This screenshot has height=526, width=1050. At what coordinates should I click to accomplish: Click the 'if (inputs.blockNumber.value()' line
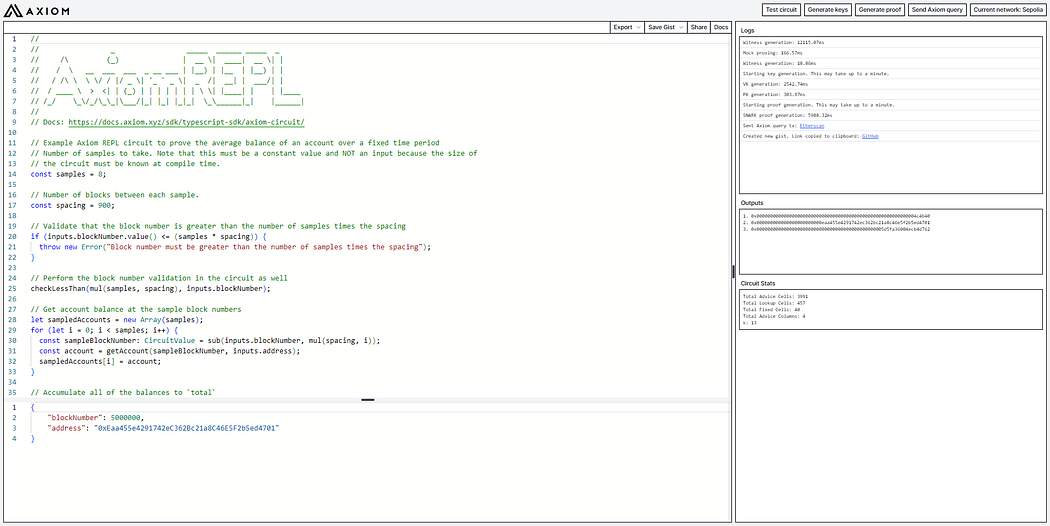pyautogui.click(x=149, y=237)
